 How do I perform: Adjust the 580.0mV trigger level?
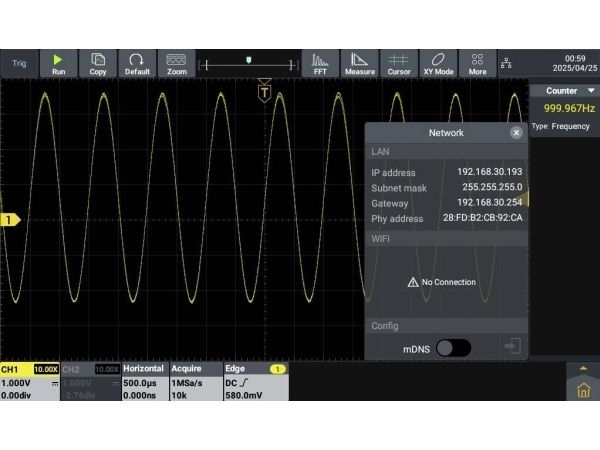[244, 395]
